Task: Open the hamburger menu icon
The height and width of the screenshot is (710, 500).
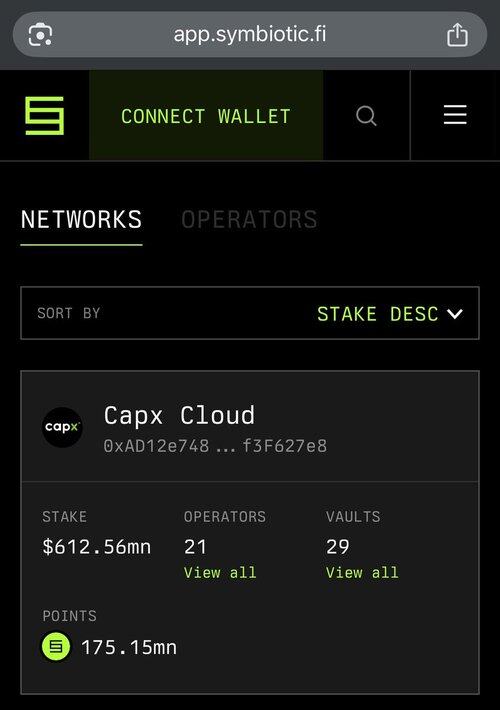Action: tap(455, 115)
